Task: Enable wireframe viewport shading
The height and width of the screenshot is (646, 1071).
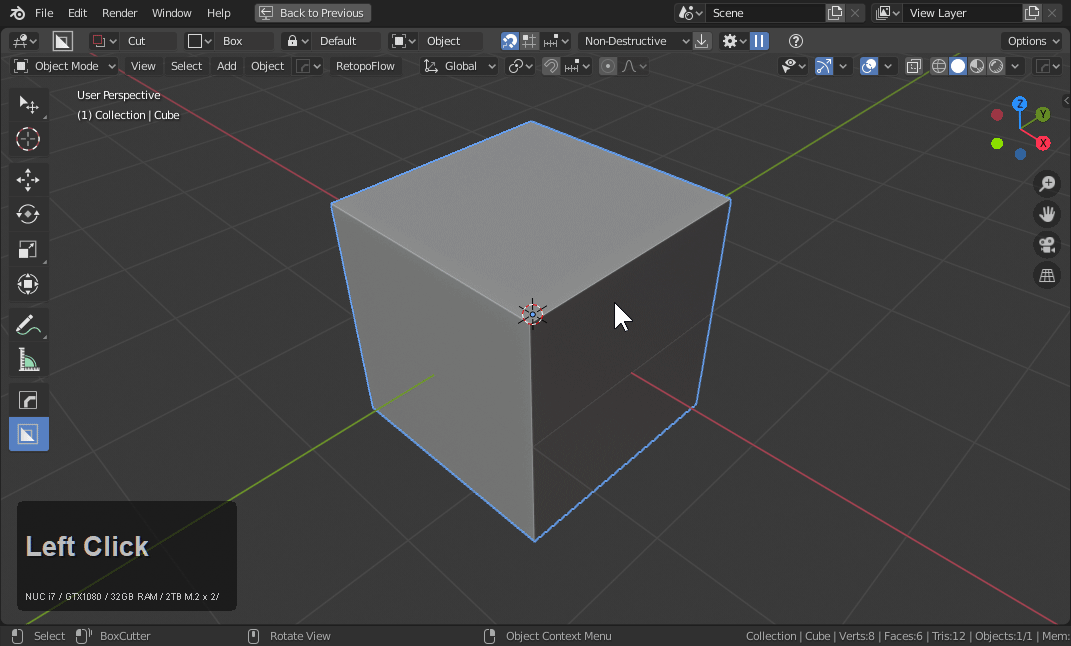Action: (x=939, y=66)
